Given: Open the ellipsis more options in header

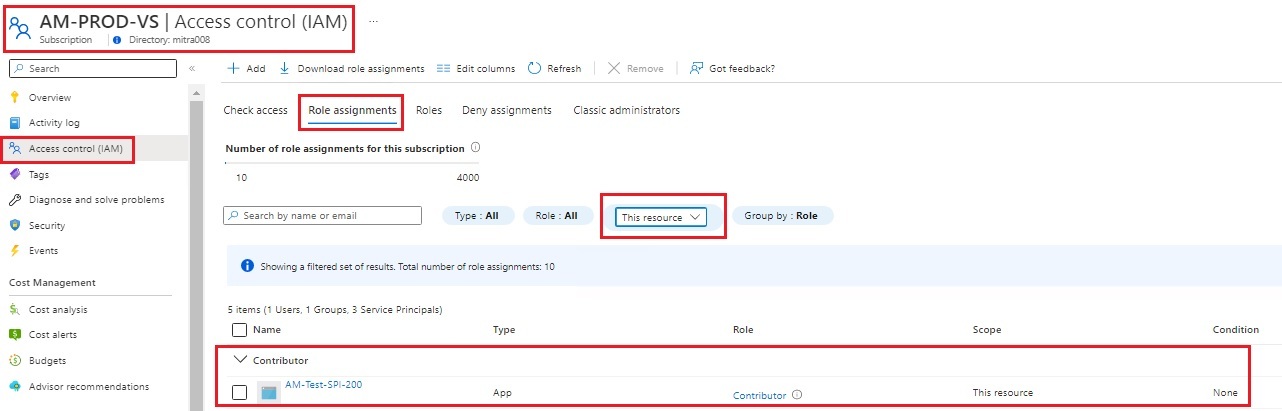Looking at the screenshot, I should [374, 20].
